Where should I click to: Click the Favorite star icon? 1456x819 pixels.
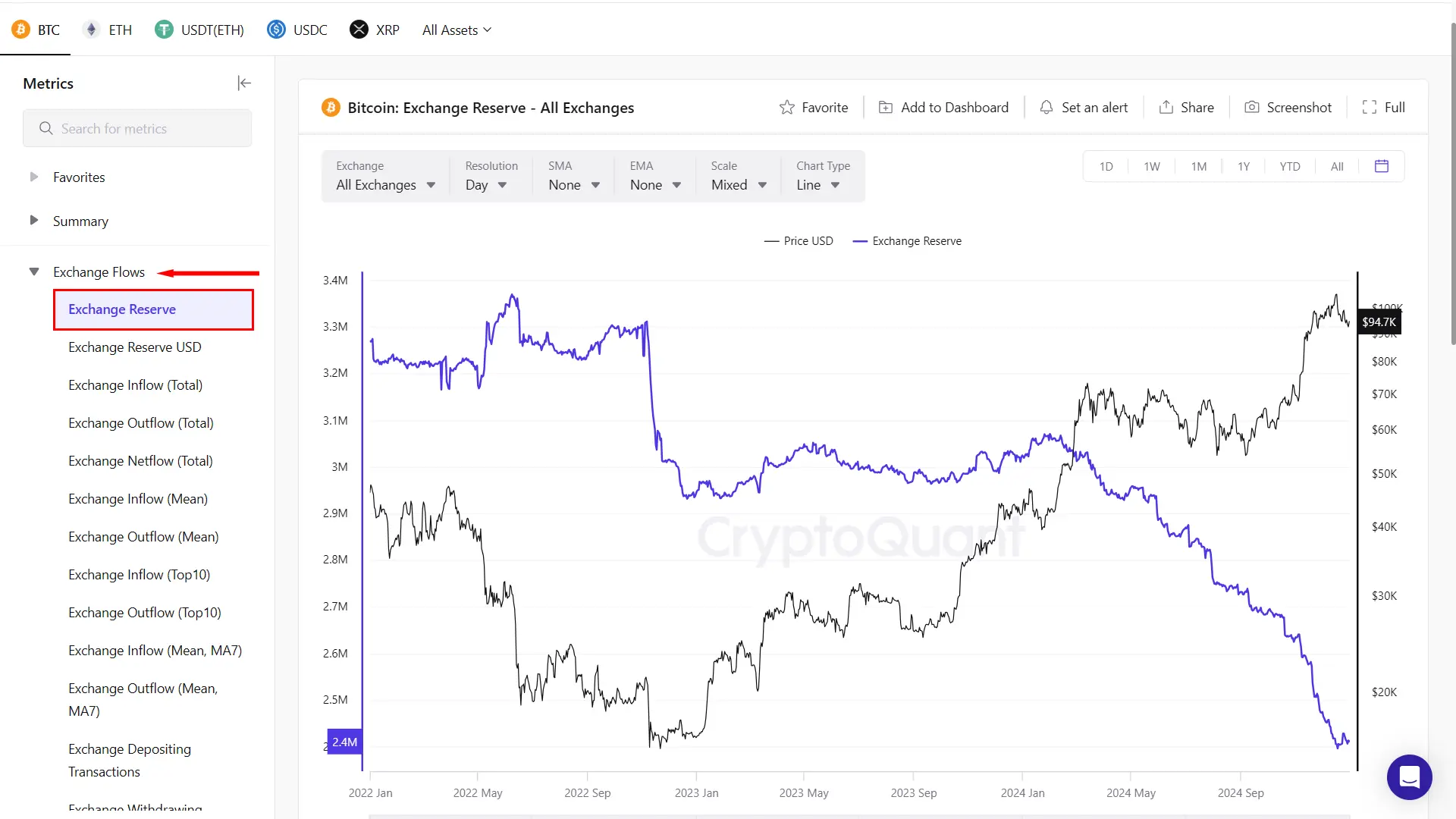click(787, 108)
